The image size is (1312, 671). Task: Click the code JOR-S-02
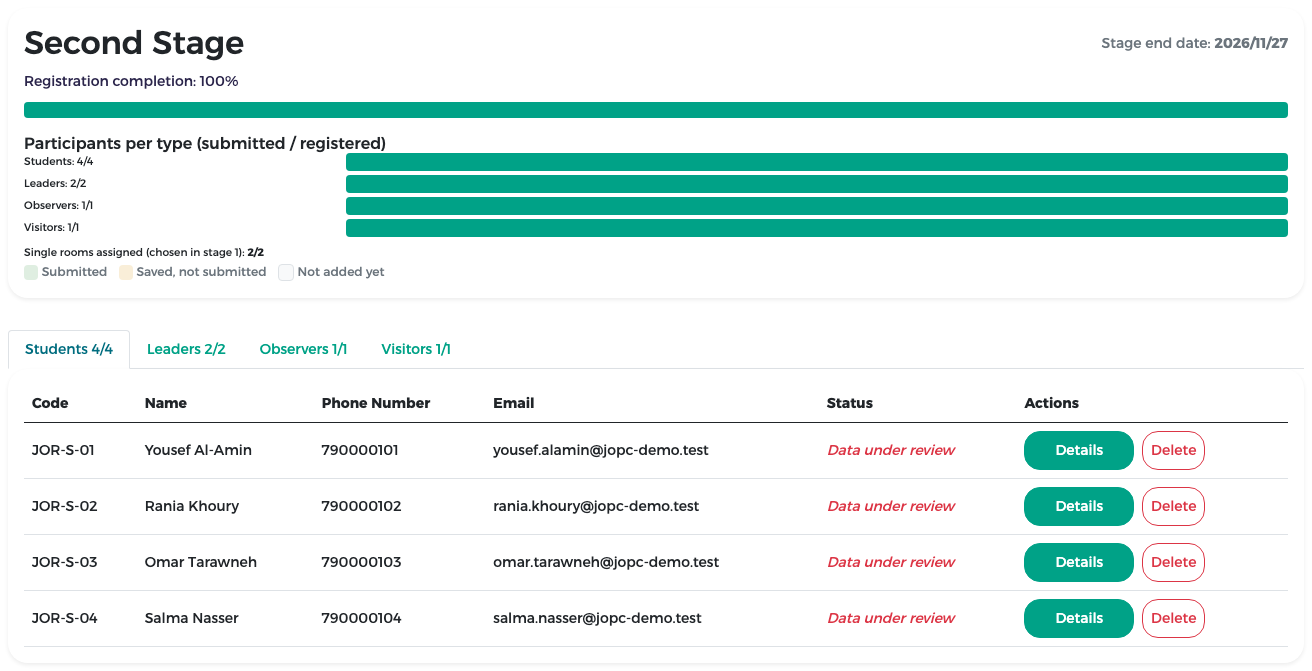[65, 506]
